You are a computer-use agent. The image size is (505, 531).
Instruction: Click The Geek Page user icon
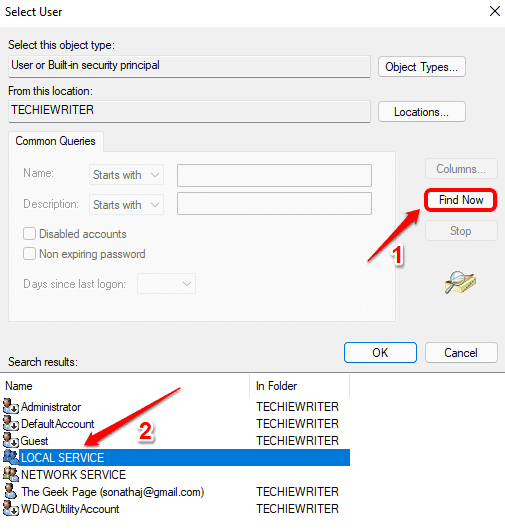pyautogui.click(x=11, y=491)
